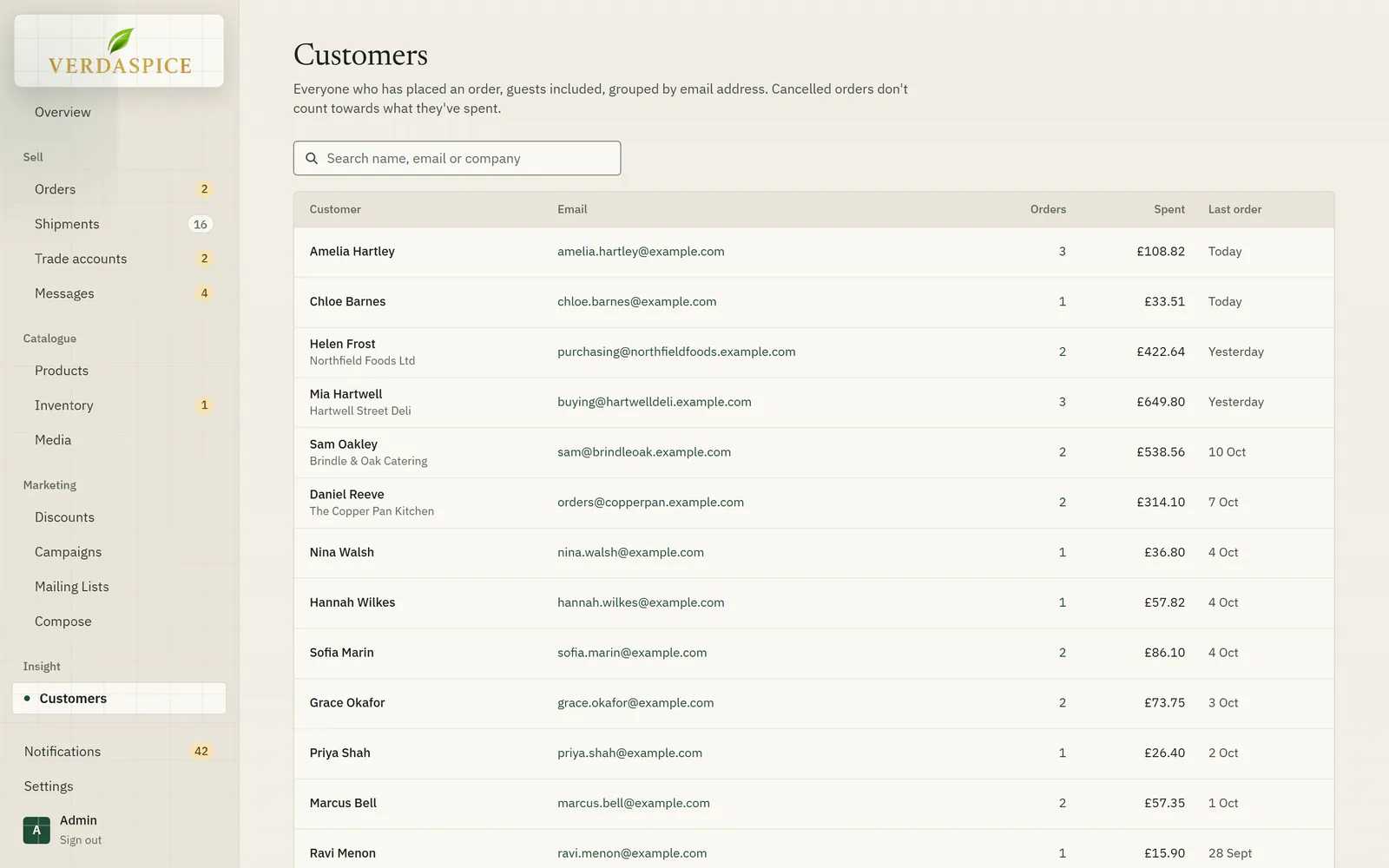Click hannah.wilkes@example.com email
Screen dimensions: 1389x868
click(x=641, y=602)
